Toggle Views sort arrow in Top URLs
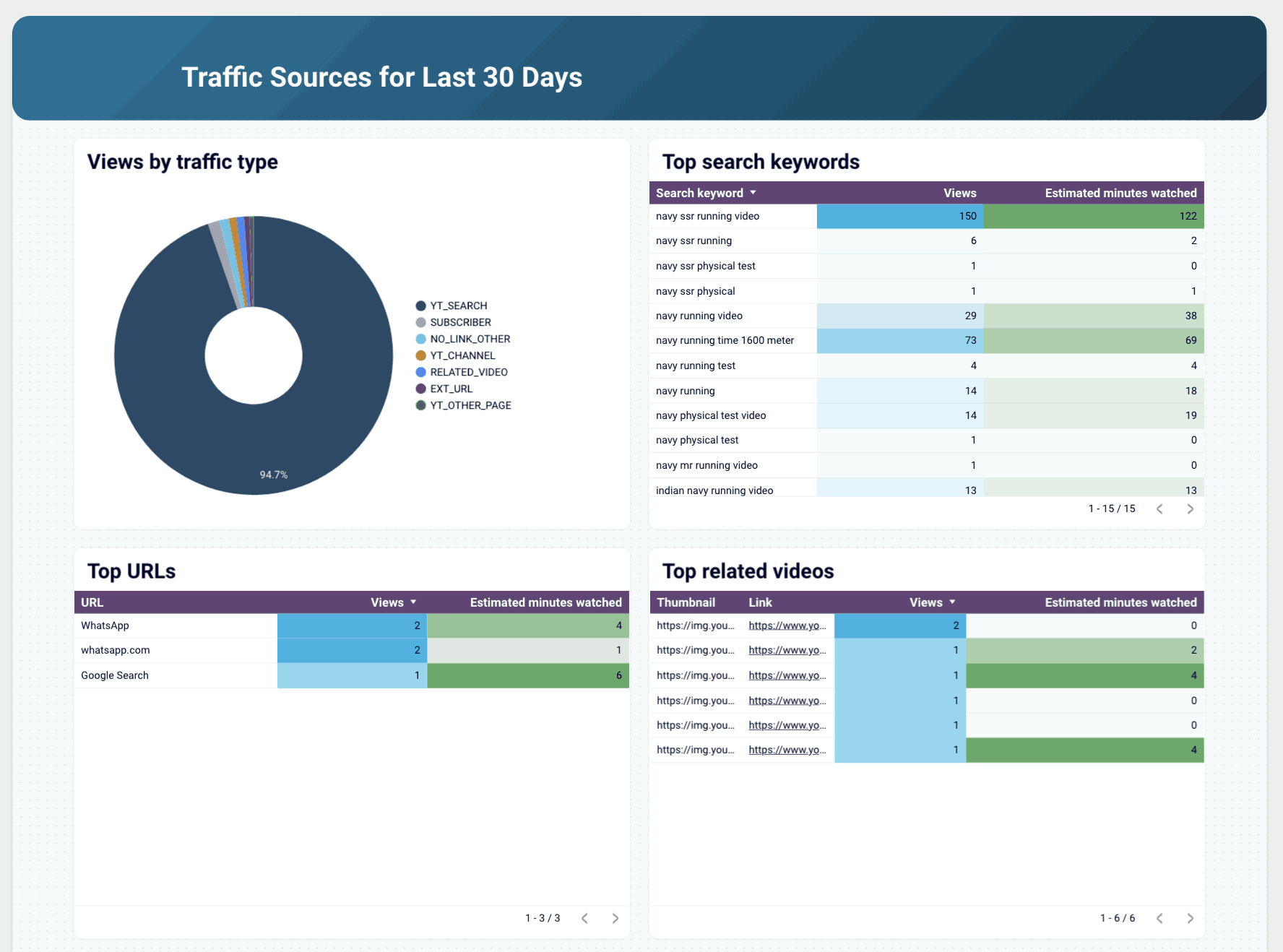This screenshot has height=952, width=1283. point(413,602)
